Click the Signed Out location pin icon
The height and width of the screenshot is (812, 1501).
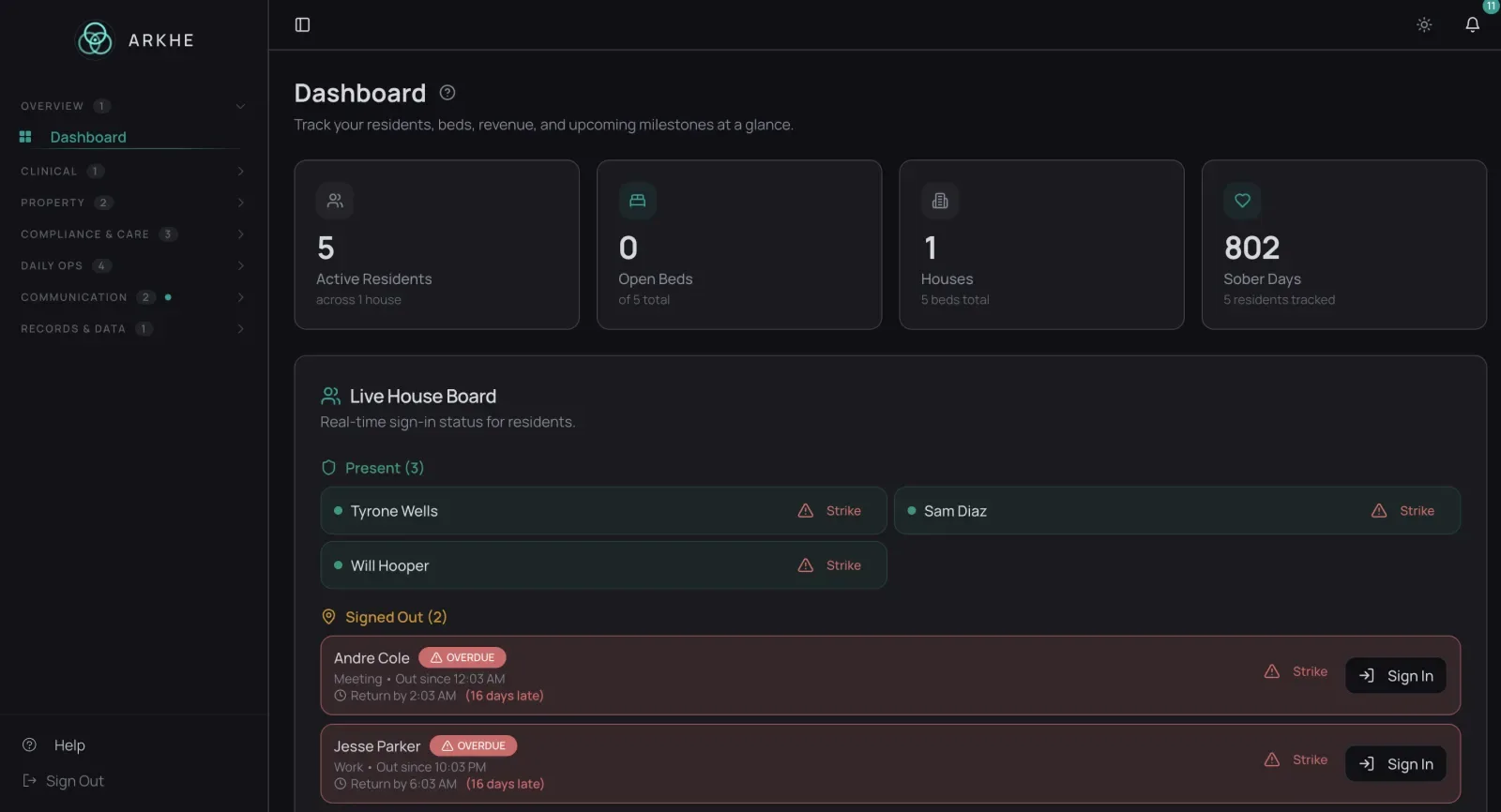tap(328, 617)
